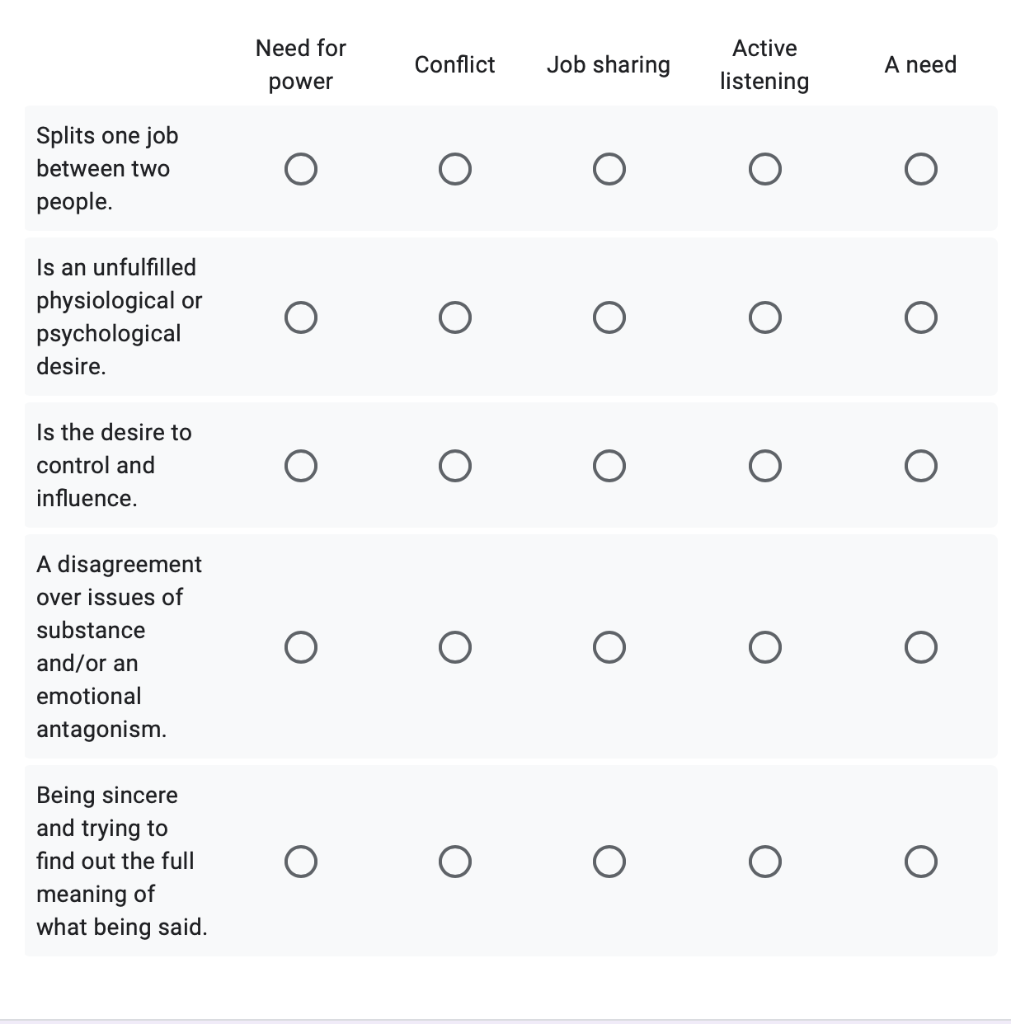1011x1024 pixels.
Task: Pick Job sharing for 'A disagreement over issues' row
Action: (609, 647)
